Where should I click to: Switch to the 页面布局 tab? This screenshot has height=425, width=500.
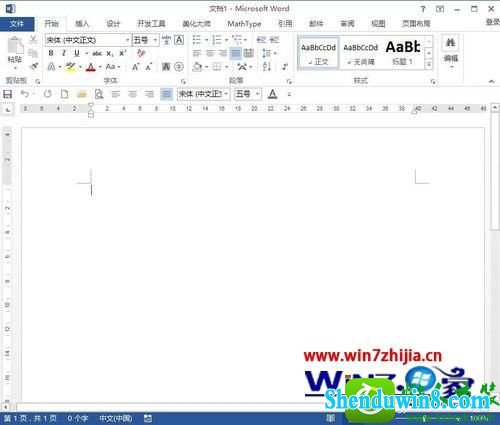tap(416, 24)
